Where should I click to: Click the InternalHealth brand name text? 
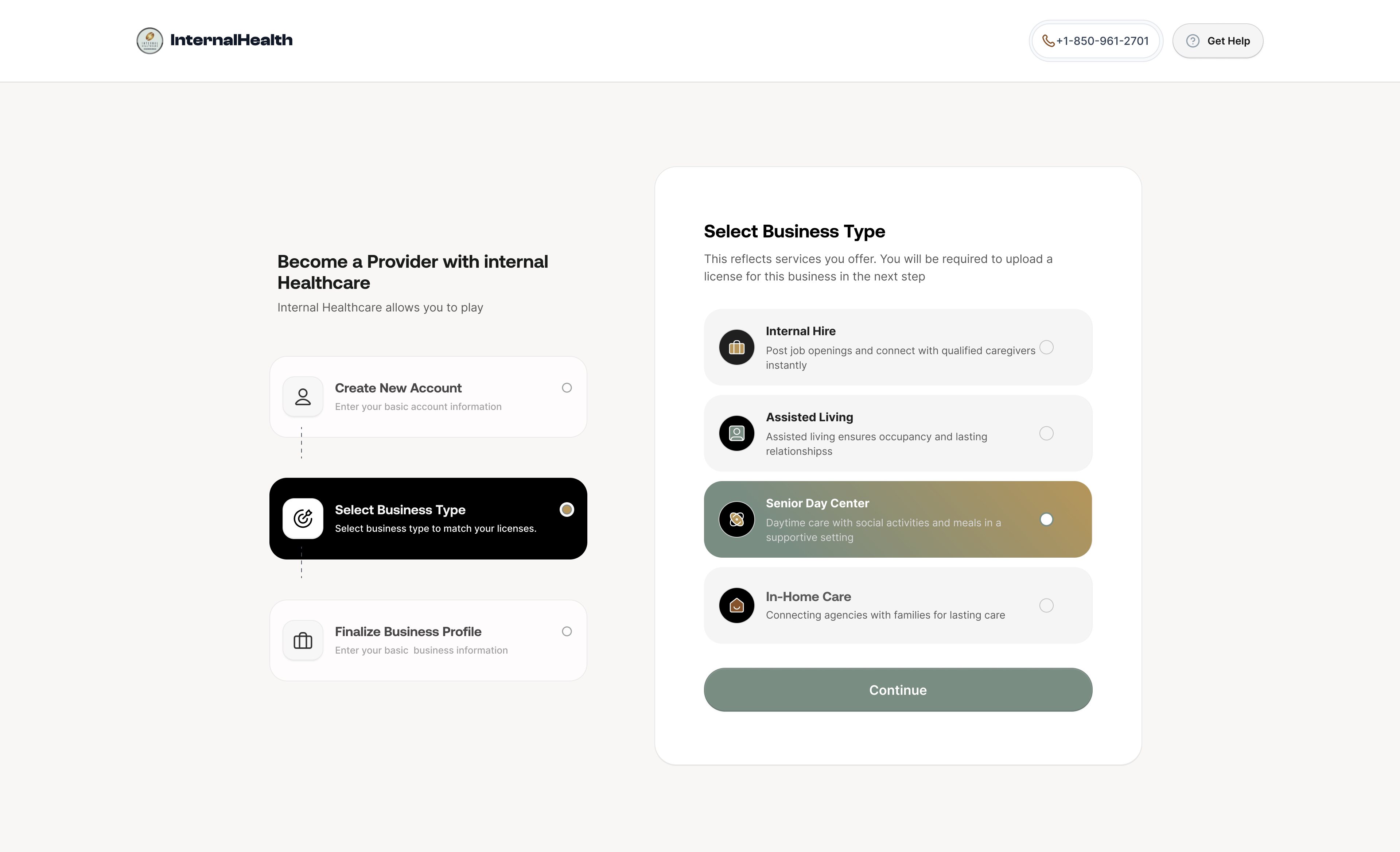[x=231, y=40]
